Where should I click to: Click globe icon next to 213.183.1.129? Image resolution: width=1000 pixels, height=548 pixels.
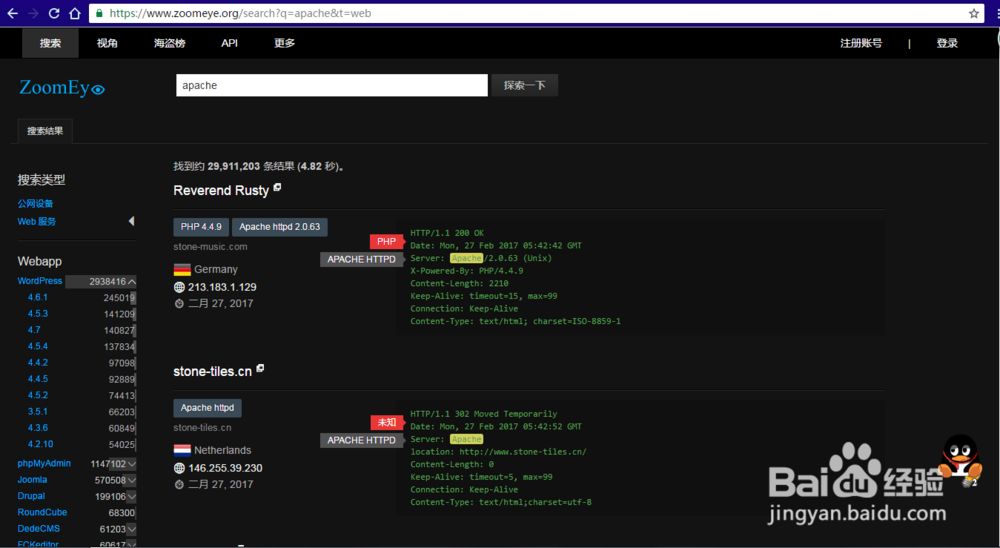(x=179, y=287)
